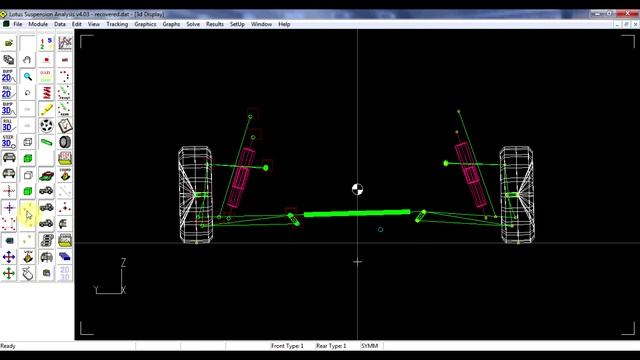This screenshot has width=640, height=360.
Task: Open the Solve menu
Action: tap(193, 24)
